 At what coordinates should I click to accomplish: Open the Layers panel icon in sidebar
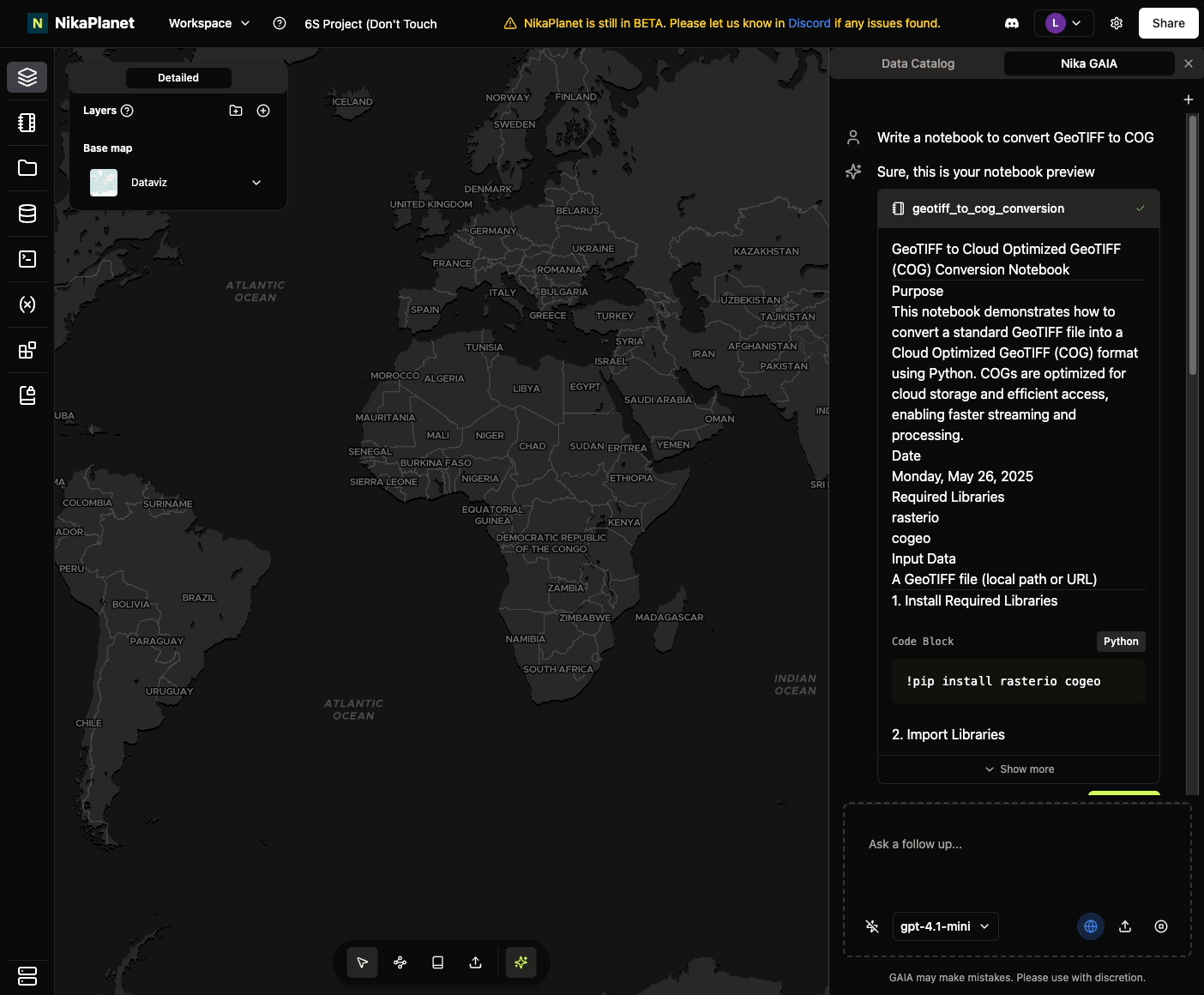27,77
